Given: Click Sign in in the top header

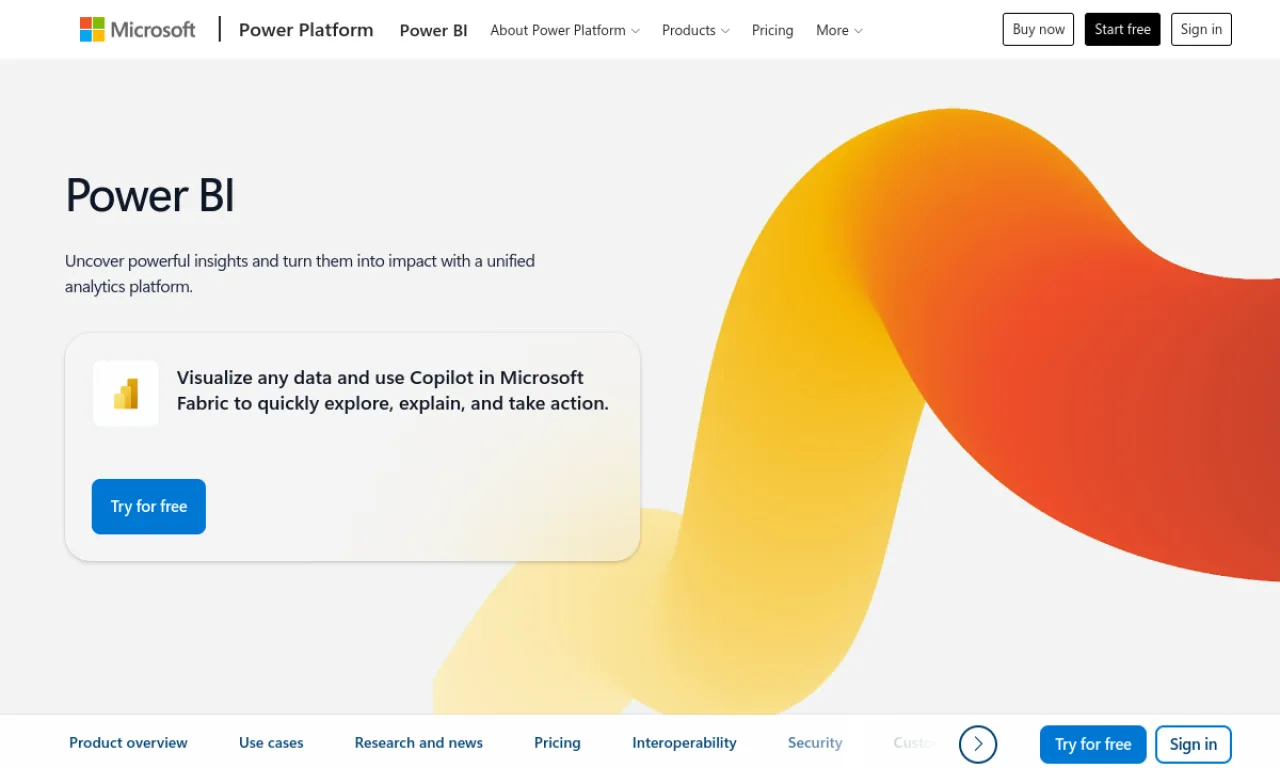Looking at the screenshot, I should point(1201,29).
